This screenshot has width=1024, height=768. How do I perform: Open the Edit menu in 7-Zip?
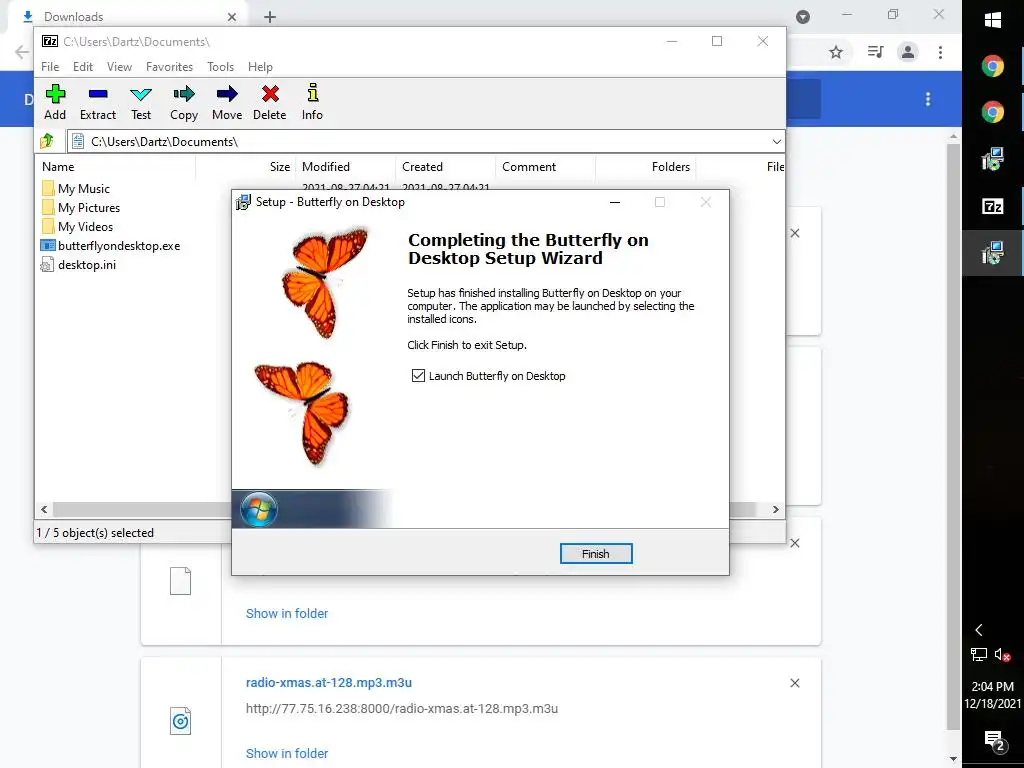point(83,67)
